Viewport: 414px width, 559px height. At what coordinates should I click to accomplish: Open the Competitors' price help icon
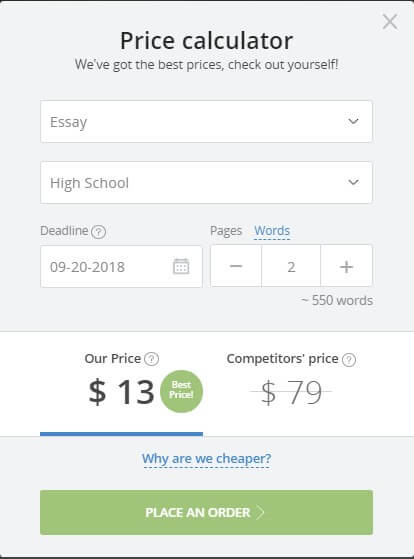click(349, 359)
